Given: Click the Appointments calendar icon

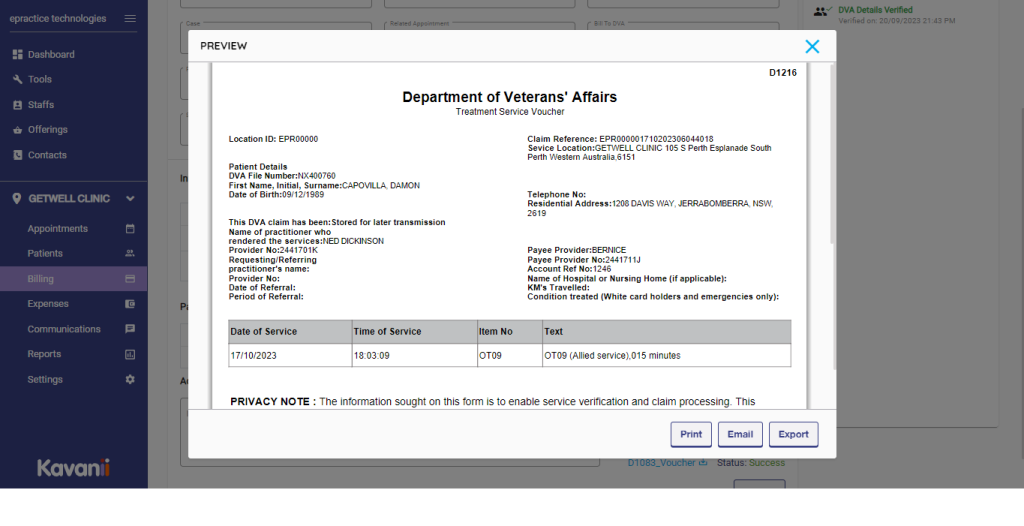Looking at the screenshot, I should click(129, 229).
